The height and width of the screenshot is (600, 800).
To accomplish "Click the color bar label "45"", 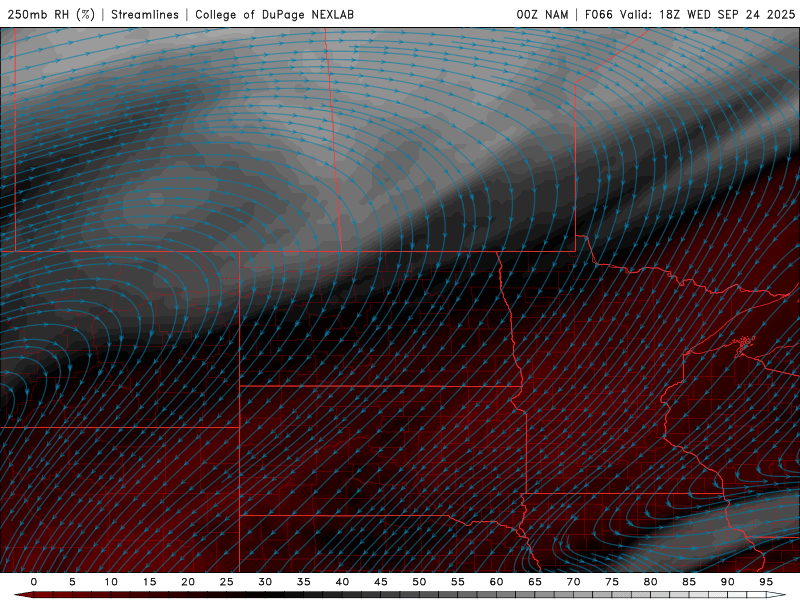I will (x=381, y=582).
